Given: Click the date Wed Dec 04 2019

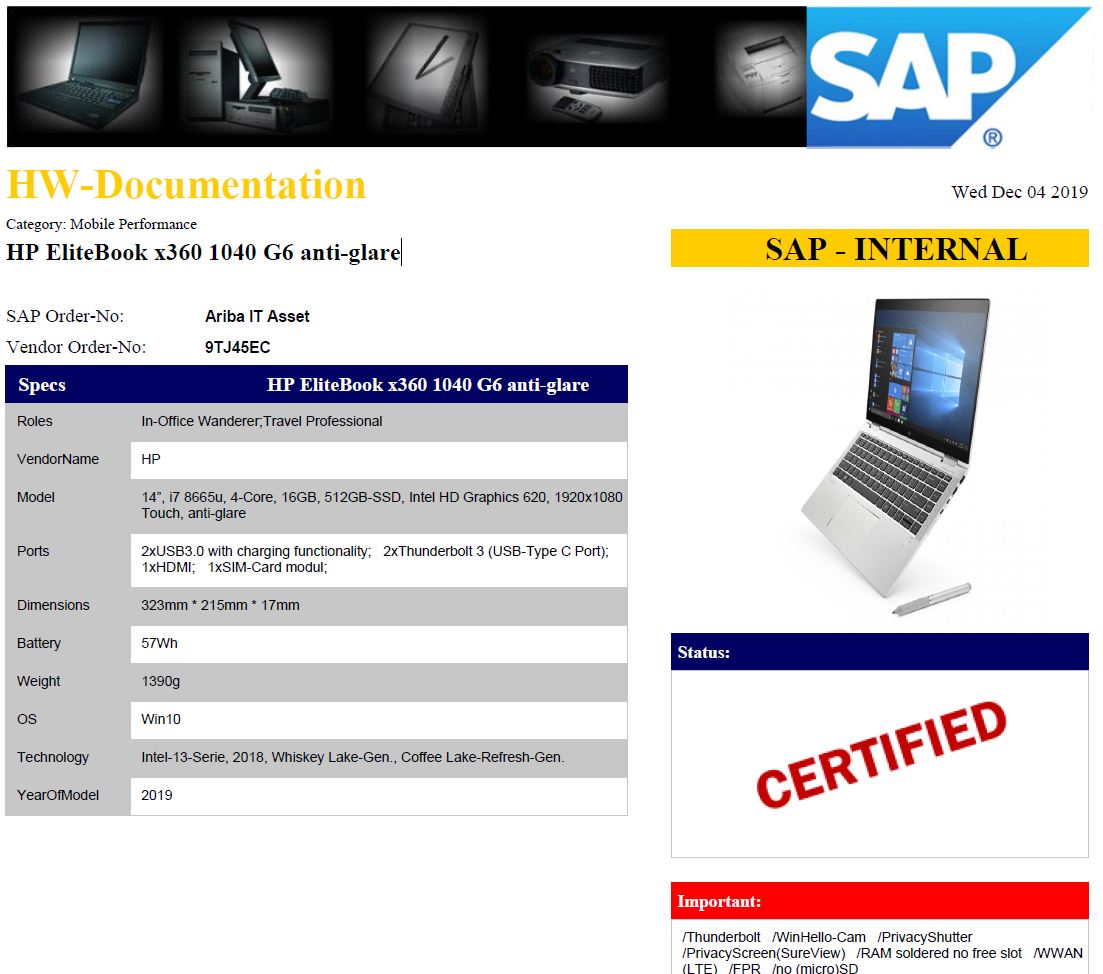Looking at the screenshot, I should point(1019,192).
